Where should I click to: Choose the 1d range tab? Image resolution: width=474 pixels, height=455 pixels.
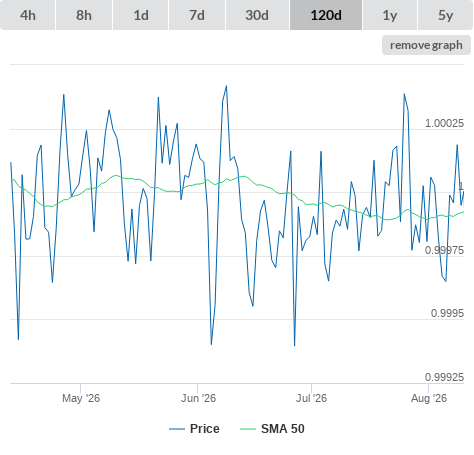(x=141, y=15)
